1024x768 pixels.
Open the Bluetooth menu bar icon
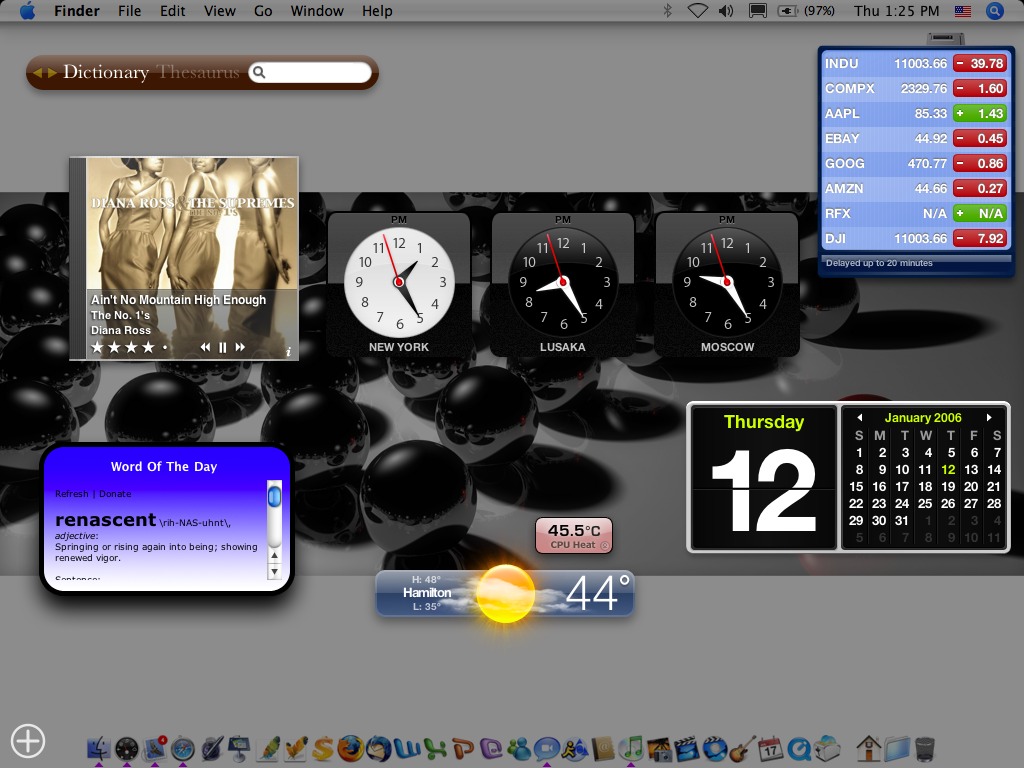[x=667, y=10]
